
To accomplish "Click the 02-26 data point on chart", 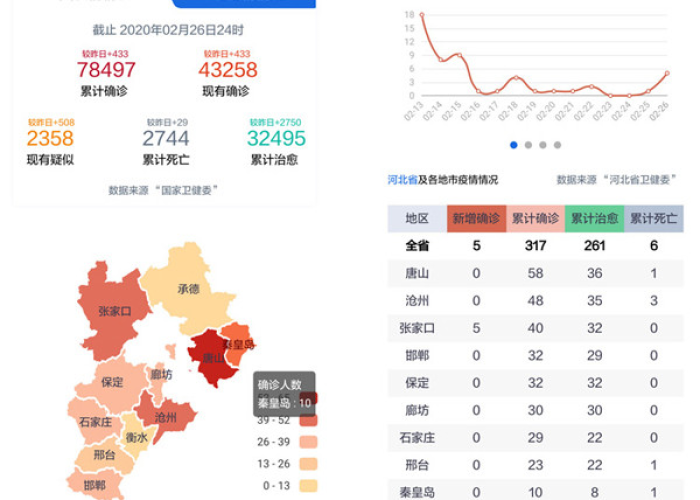I will tap(667, 73).
